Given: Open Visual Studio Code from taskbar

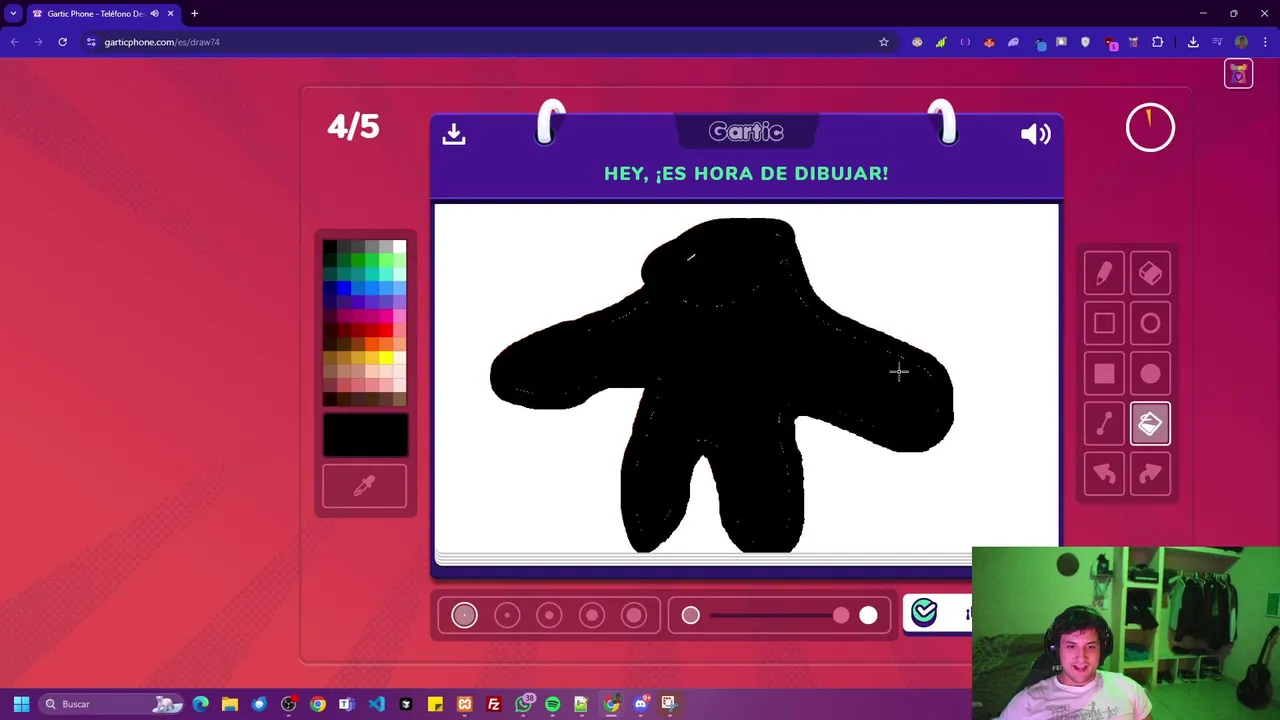Looking at the screenshot, I should click(377, 704).
